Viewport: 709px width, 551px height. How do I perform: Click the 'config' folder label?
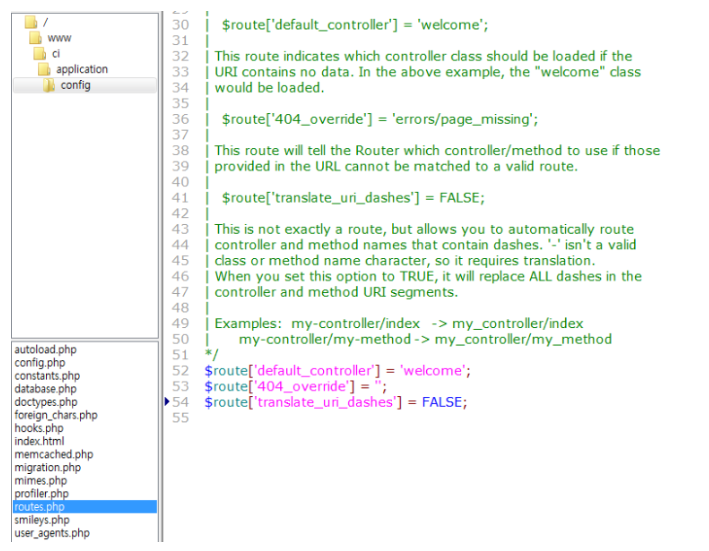(x=76, y=85)
